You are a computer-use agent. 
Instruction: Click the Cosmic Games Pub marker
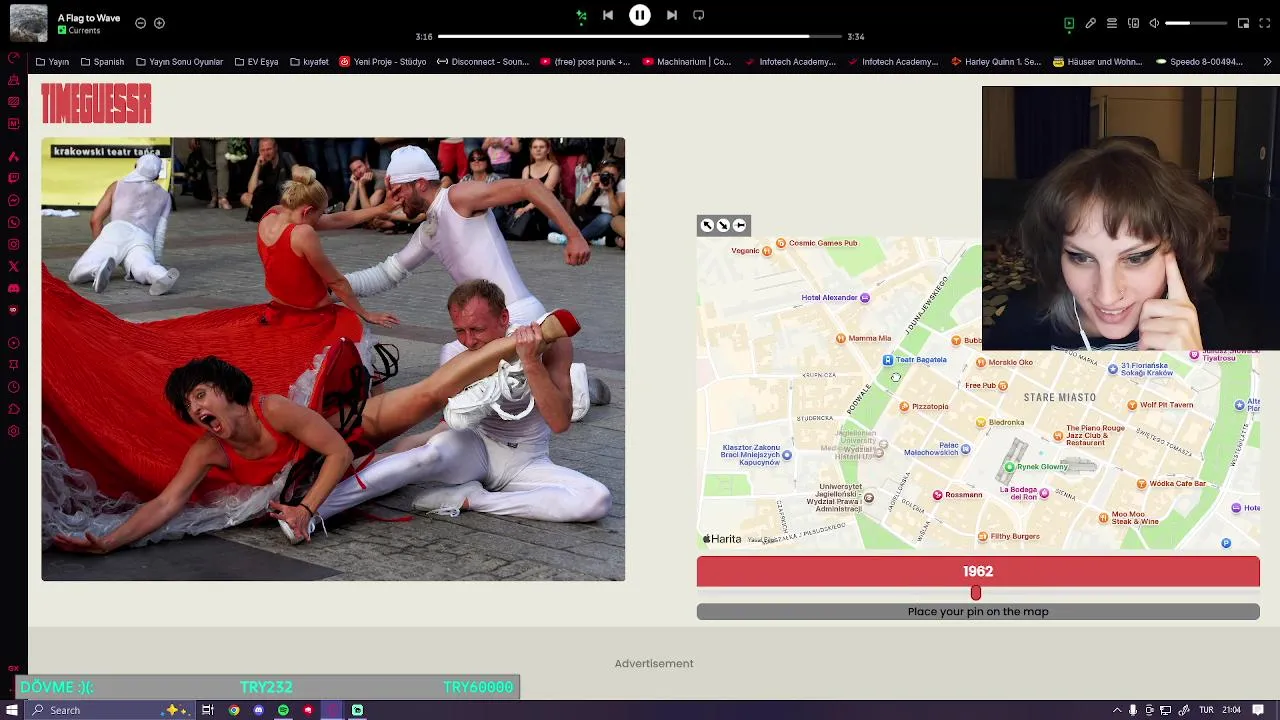[x=781, y=243]
